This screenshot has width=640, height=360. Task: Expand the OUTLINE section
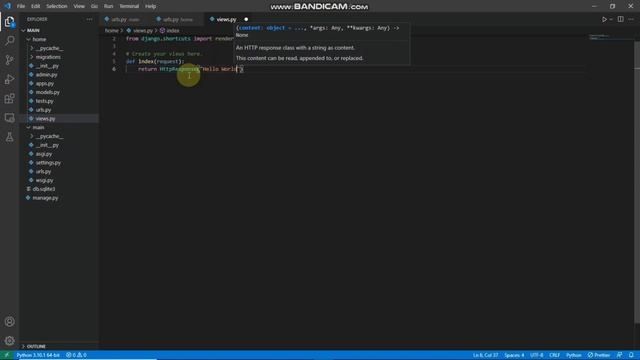36,347
